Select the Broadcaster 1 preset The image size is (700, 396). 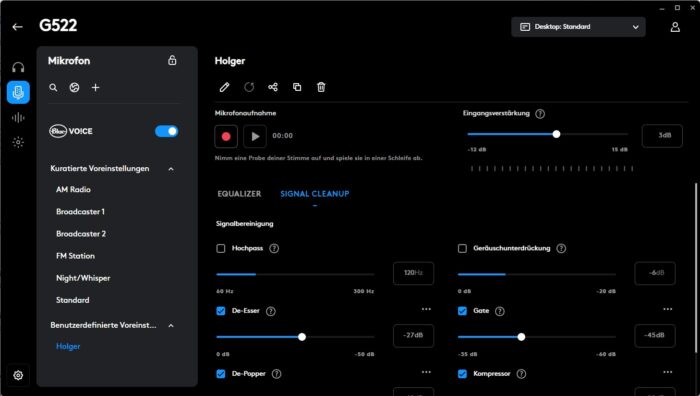click(80, 212)
